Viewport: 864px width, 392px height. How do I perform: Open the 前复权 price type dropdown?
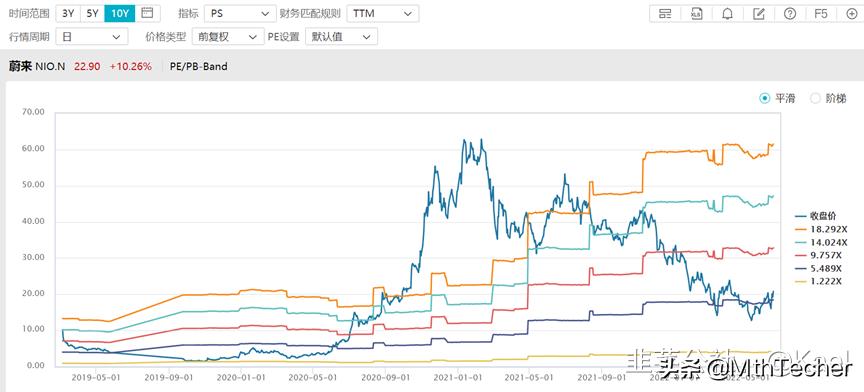[228, 37]
